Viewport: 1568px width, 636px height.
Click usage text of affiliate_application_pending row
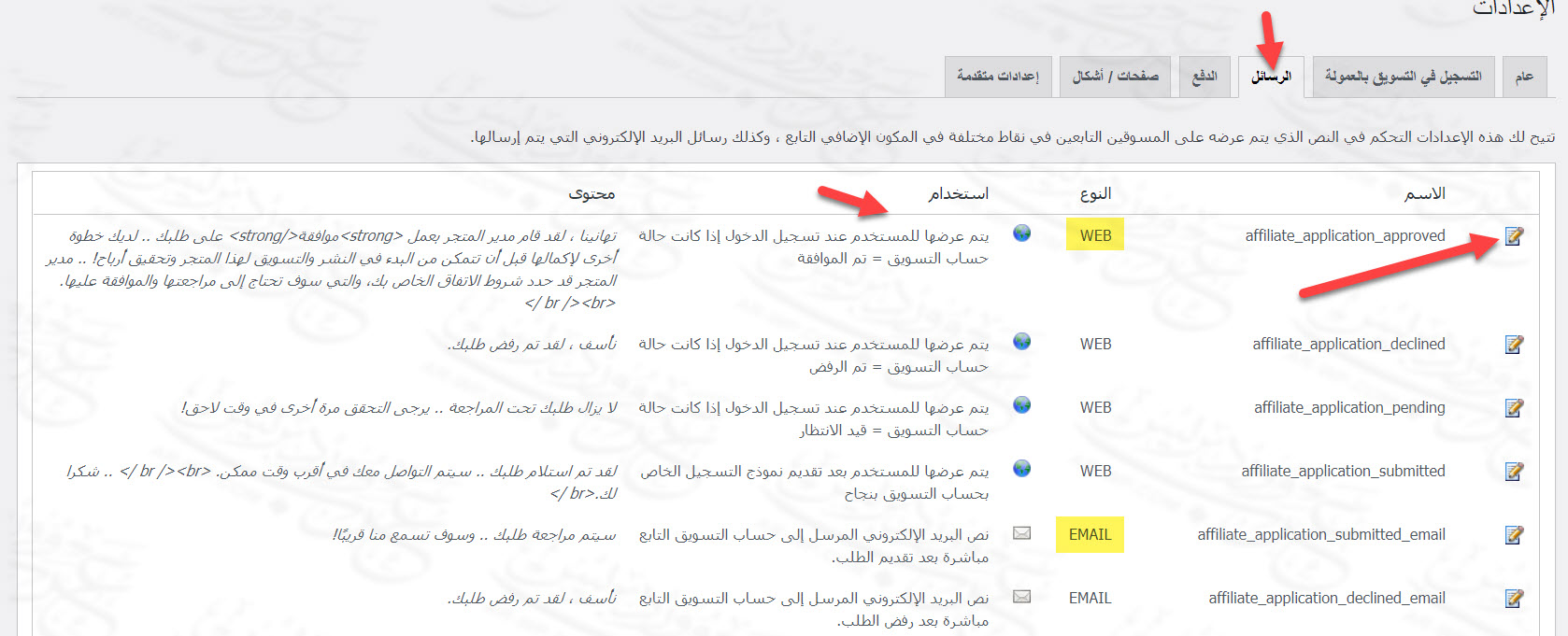point(813,419)
